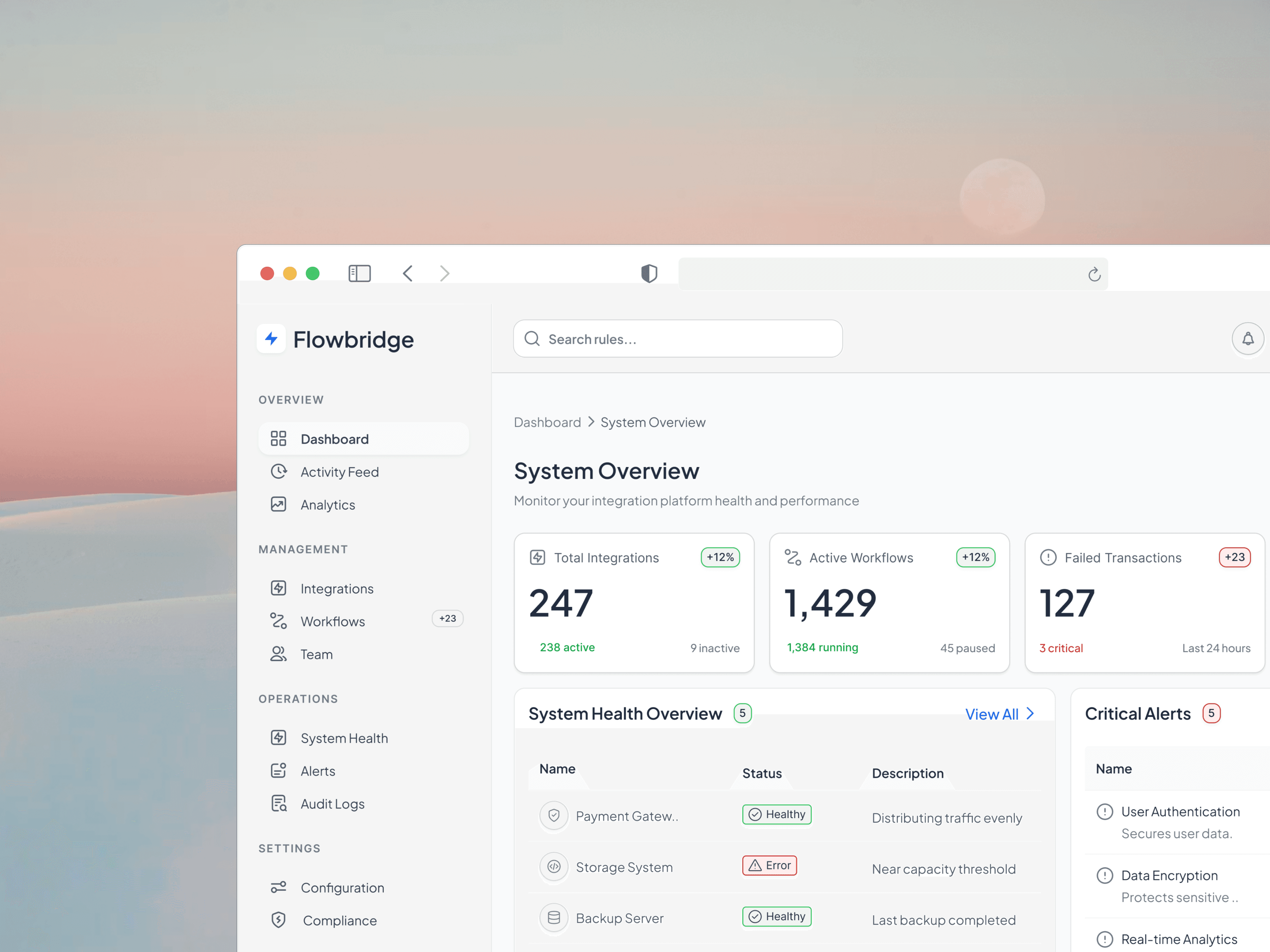Click the Flowbridge lightning logo
The image size is (1270, 952).
point(272,338)
